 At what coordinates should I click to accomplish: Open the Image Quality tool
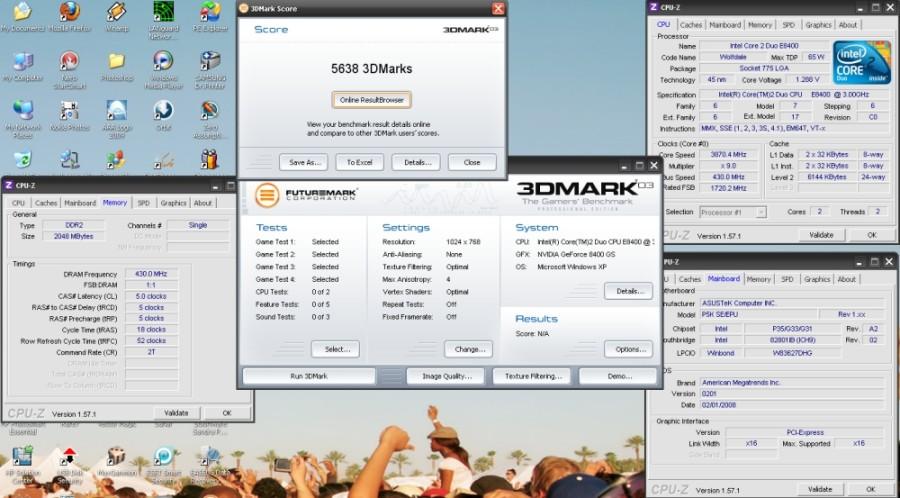coord(447,376)
